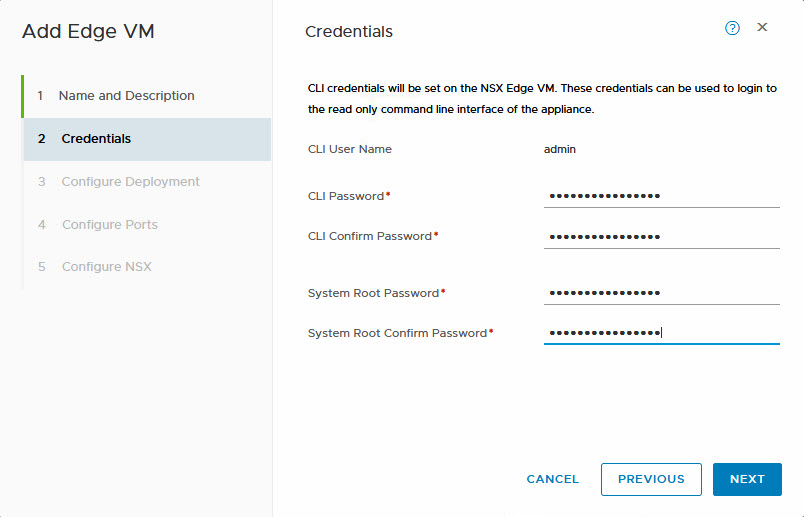
Task: Go to Name and Description step
Action: pos(126,96)
